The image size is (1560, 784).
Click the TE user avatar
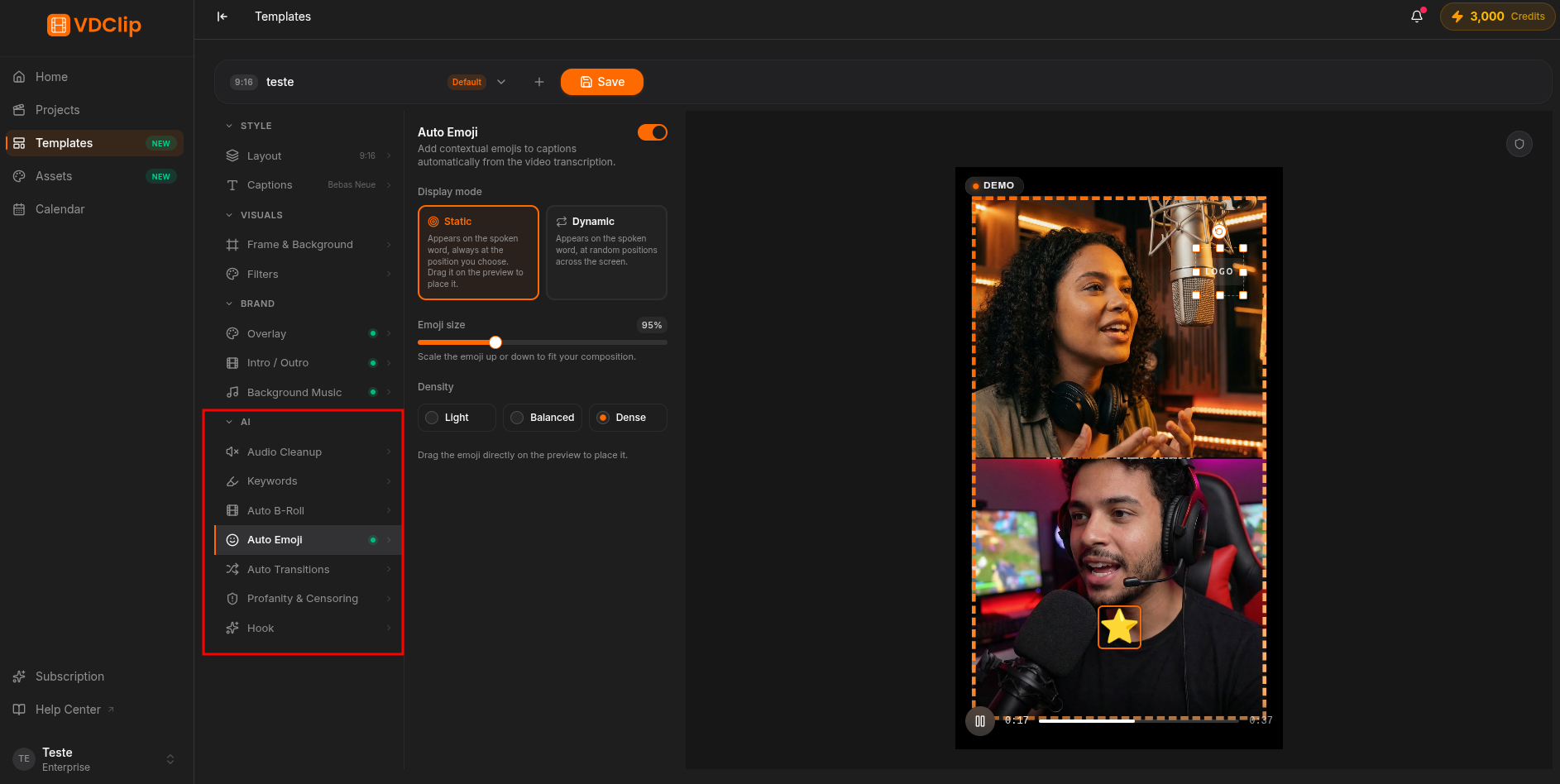tap(24, 759)
